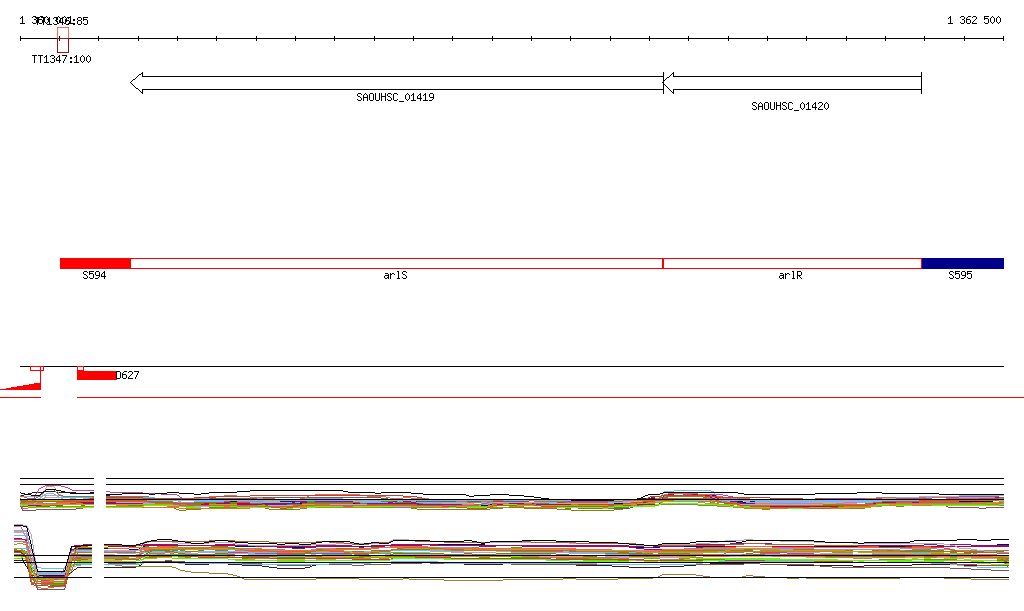
Task: Click the S594 text label
Action: click(94, 275)
